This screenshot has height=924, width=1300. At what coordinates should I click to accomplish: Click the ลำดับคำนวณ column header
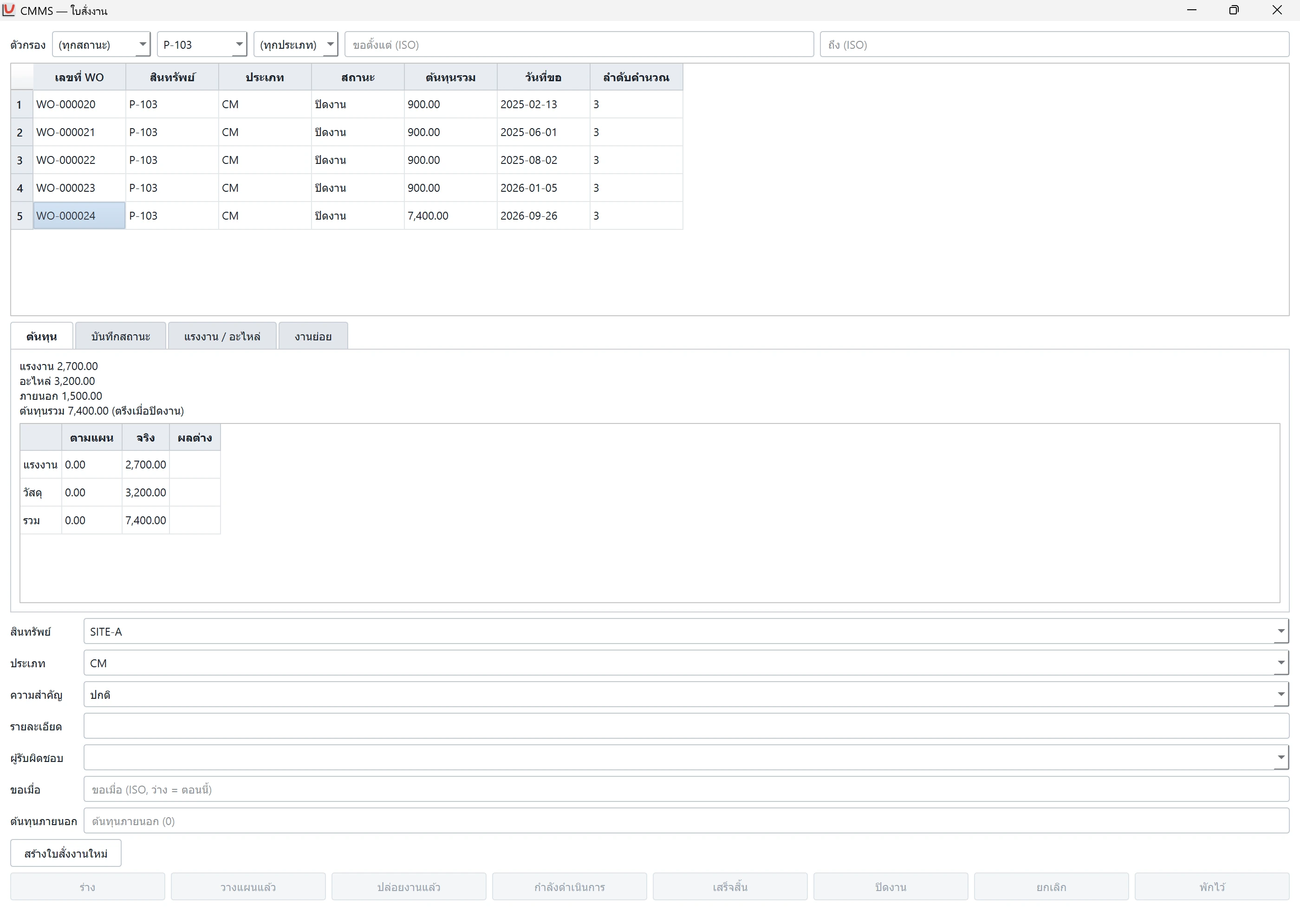636,78
